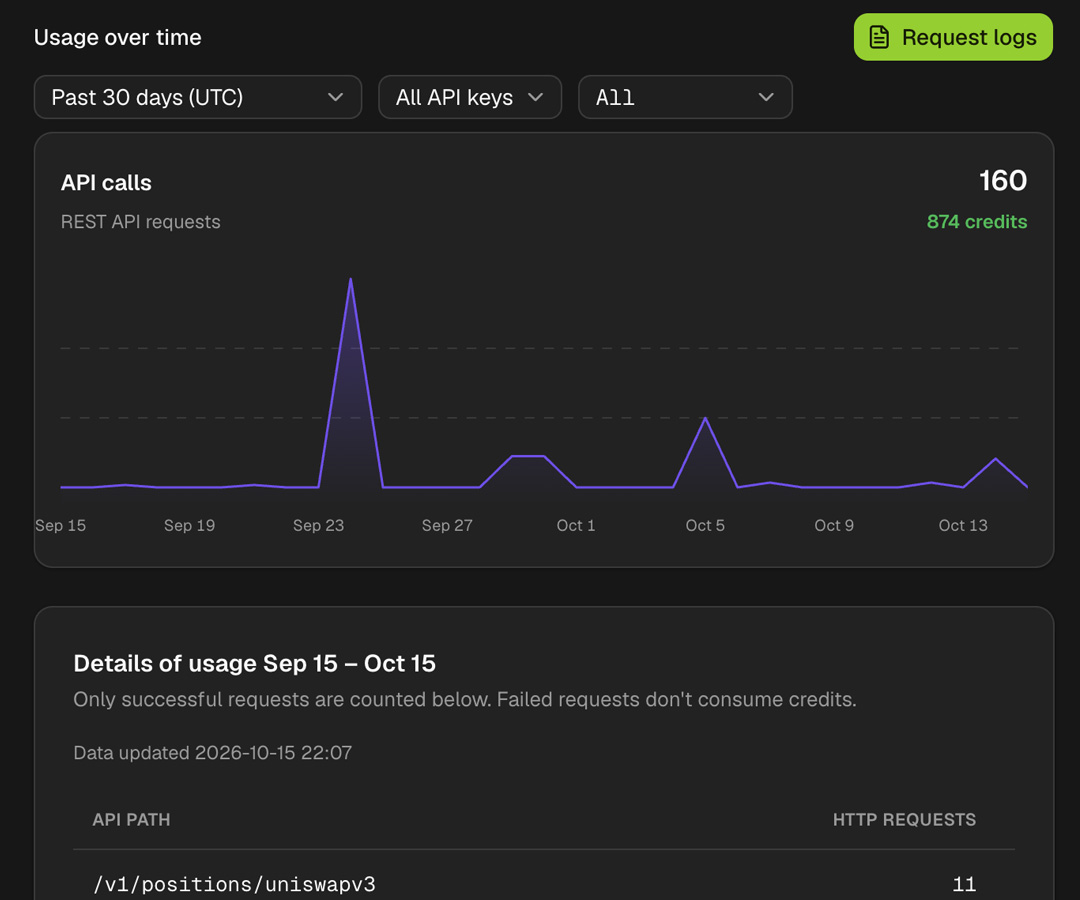Open the All filter dropdown
This screenshot has width=1080, height=900.
point(685,97)
